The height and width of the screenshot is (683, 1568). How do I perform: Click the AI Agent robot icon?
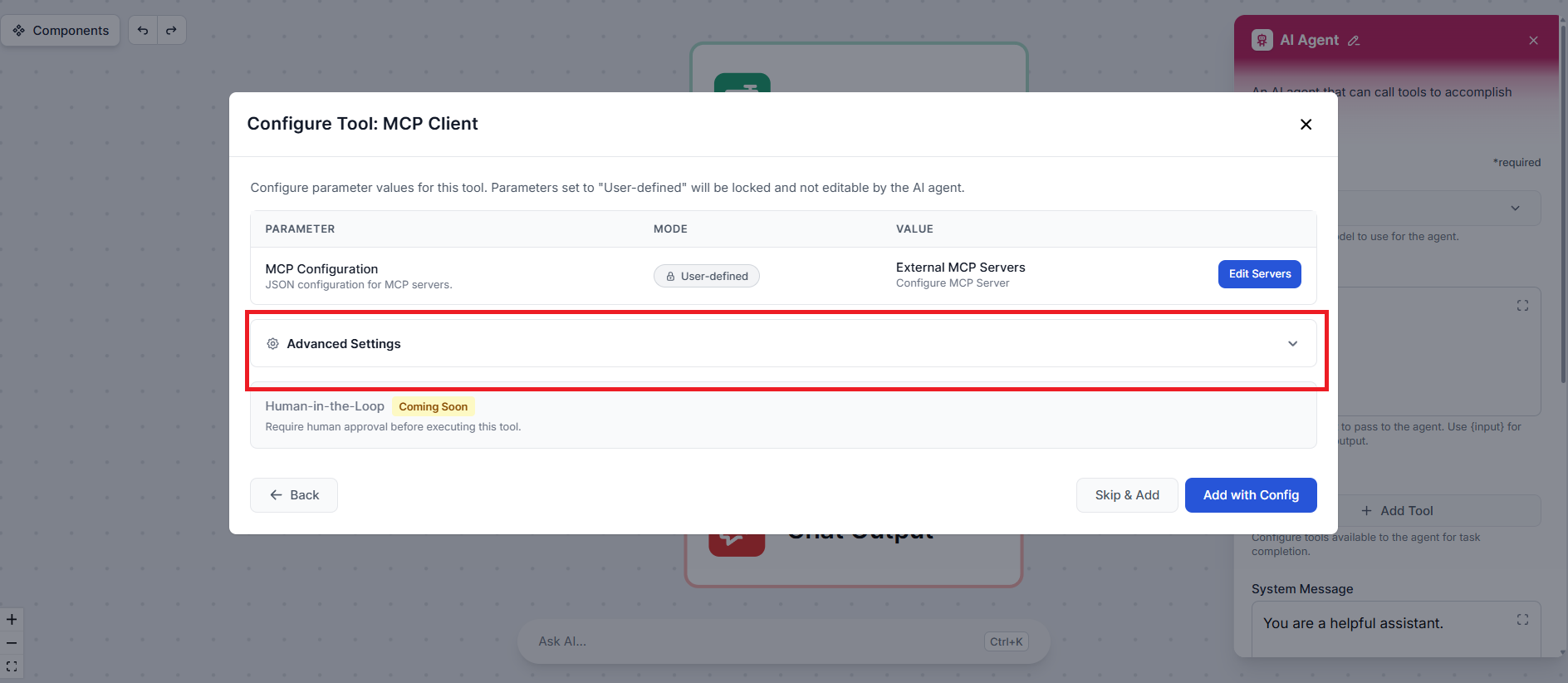click(1262, 40)
